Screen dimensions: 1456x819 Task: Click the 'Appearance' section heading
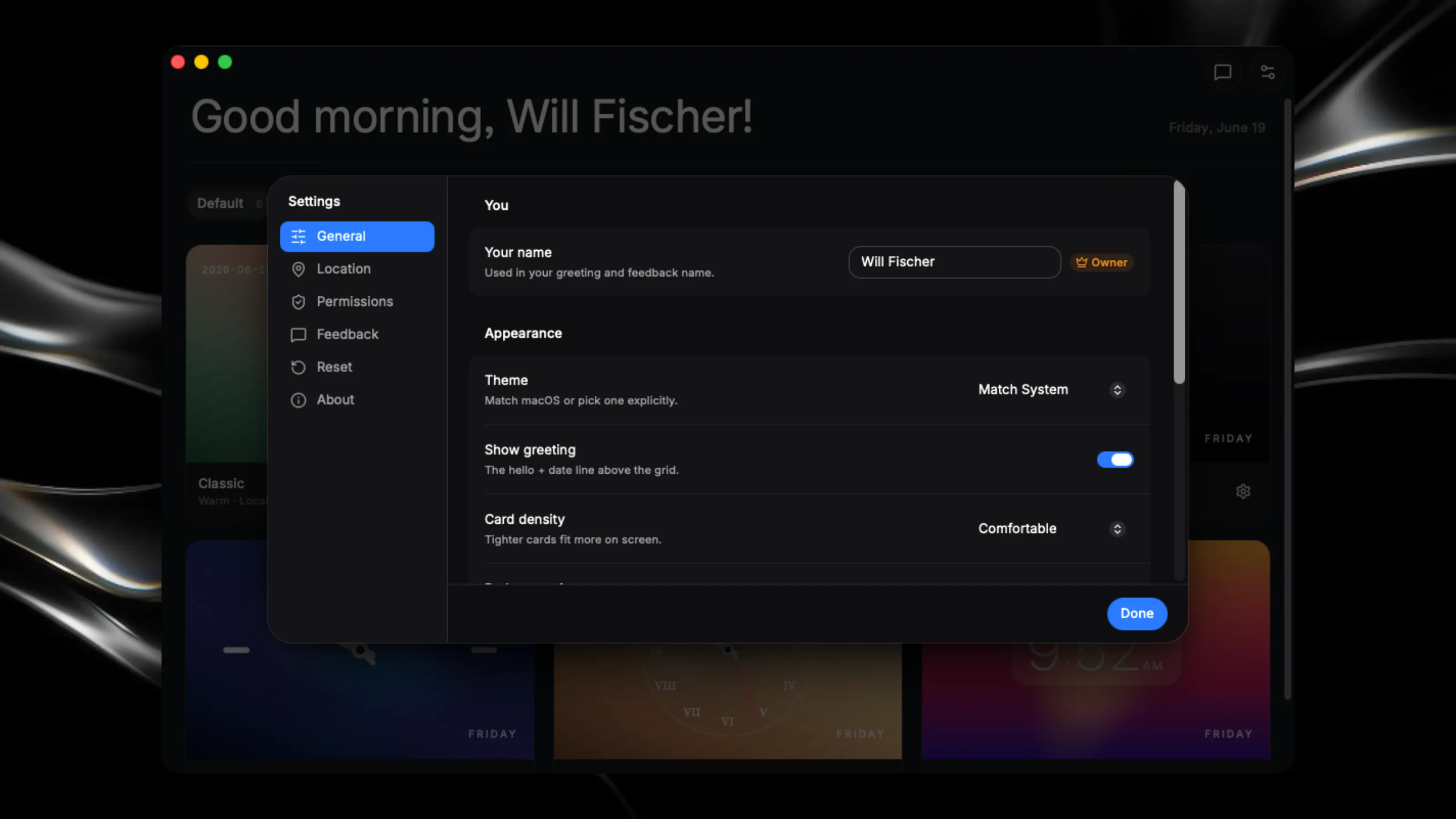coord(523,334)
